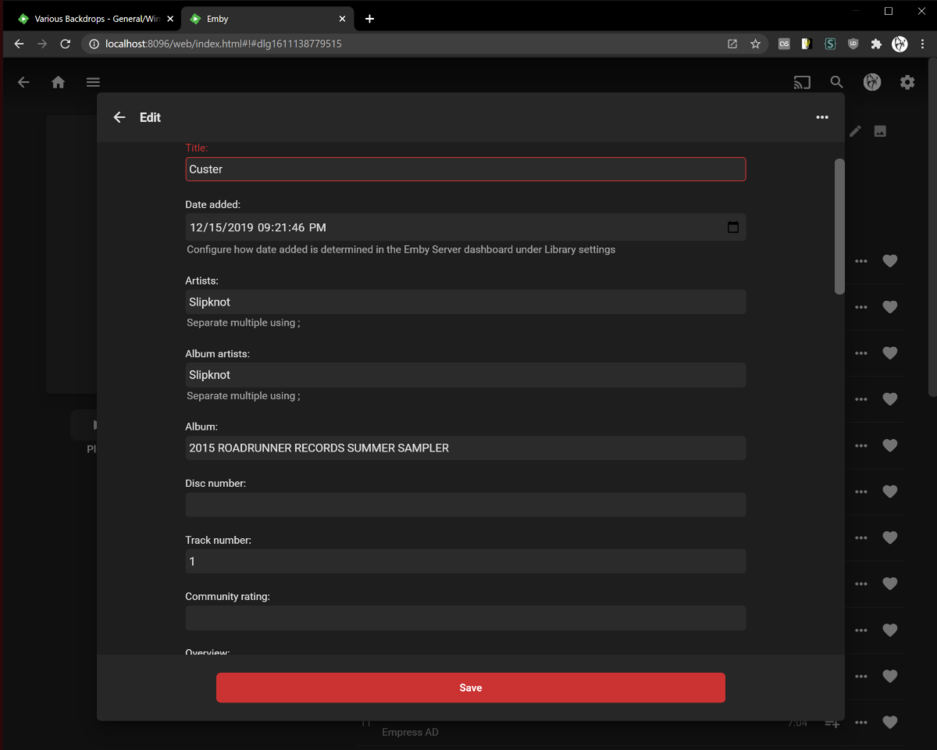Open the Emby user profile avatar

coord(871,82)
